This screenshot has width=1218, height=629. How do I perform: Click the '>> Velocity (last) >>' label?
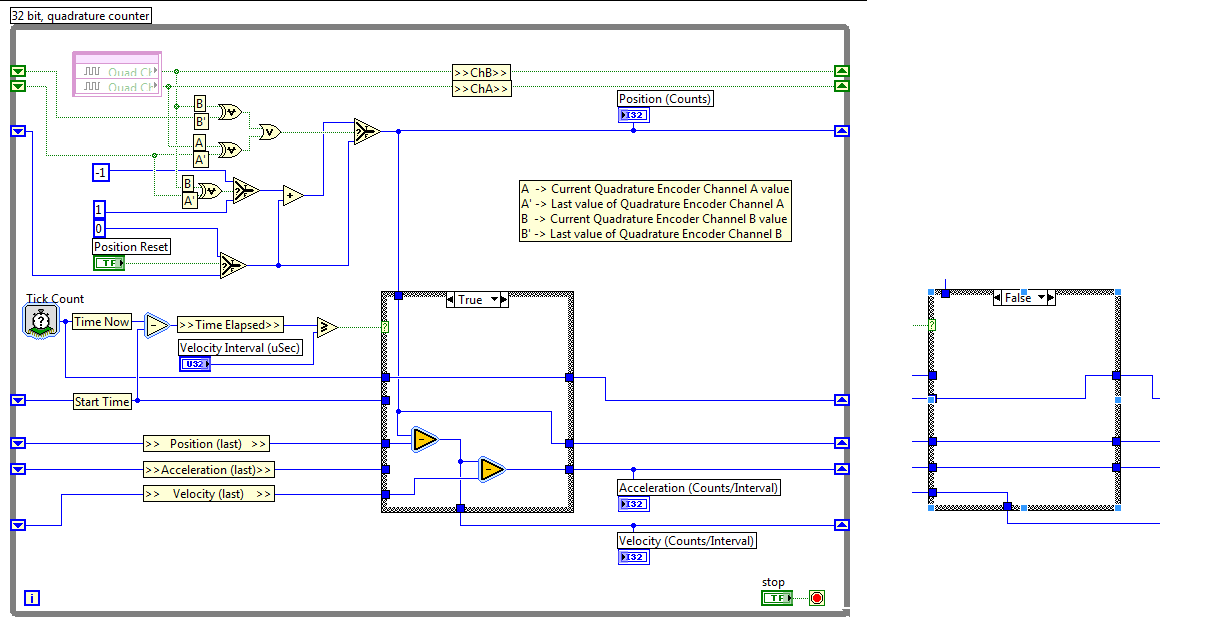click(x=208, y=494)
